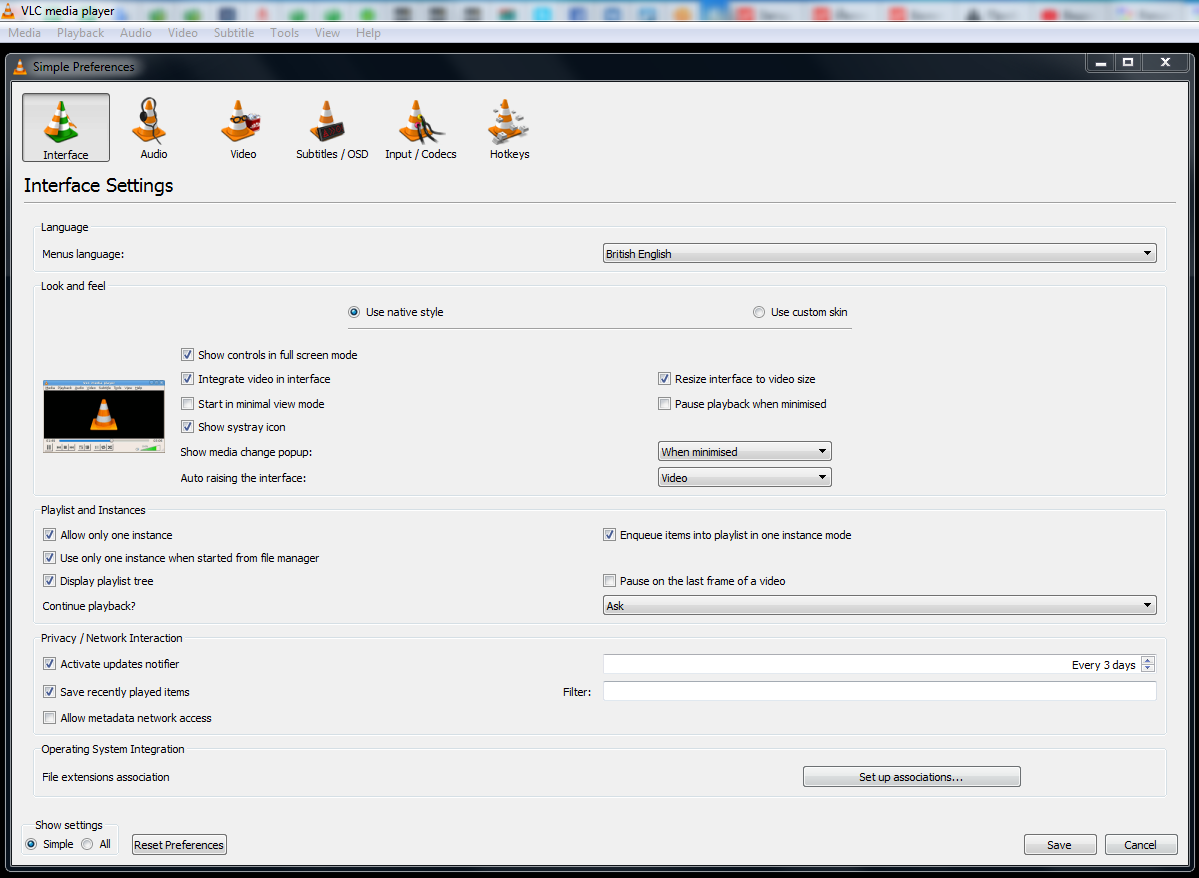Open the Playback menu

click(80, 33)
